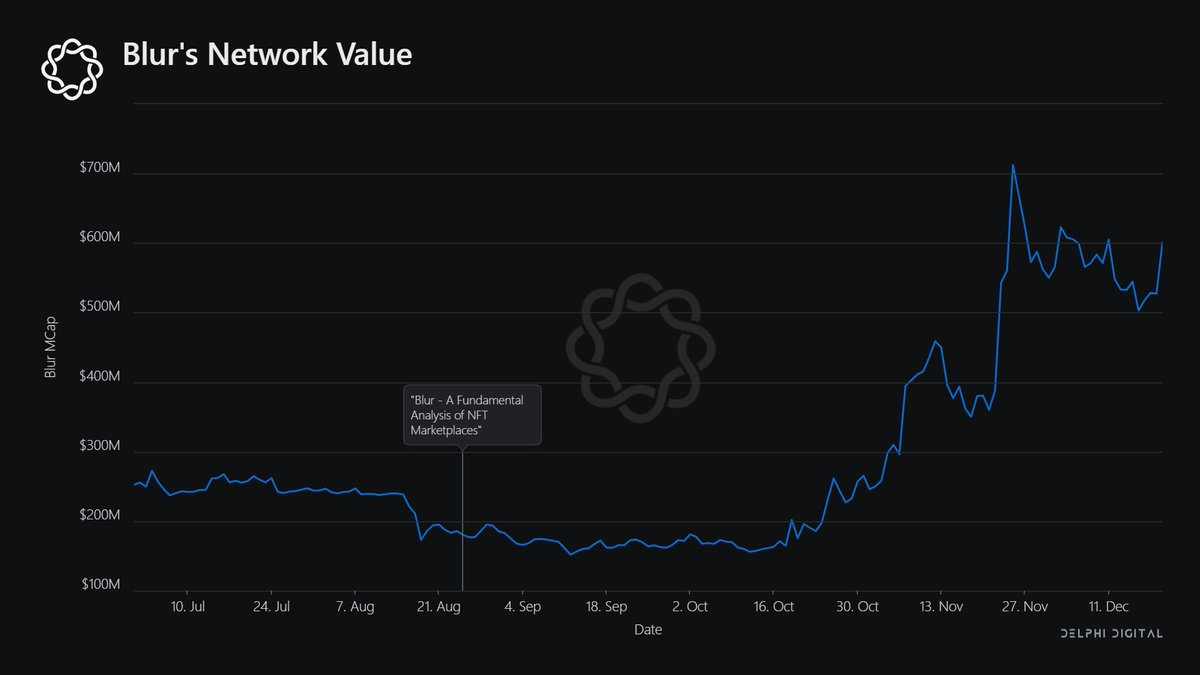Click the "24. Jul" date label
Screen dimensions: 1200x675
point(272,607)
